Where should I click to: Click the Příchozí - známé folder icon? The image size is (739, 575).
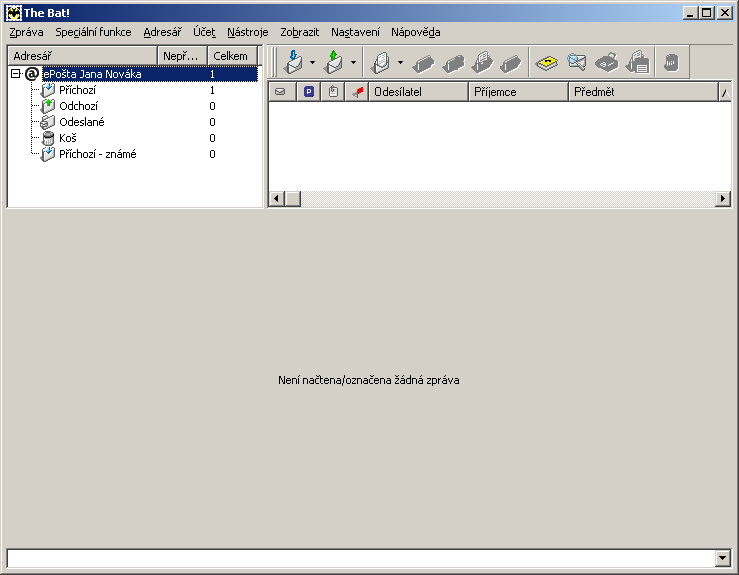[x=48, y=154]
